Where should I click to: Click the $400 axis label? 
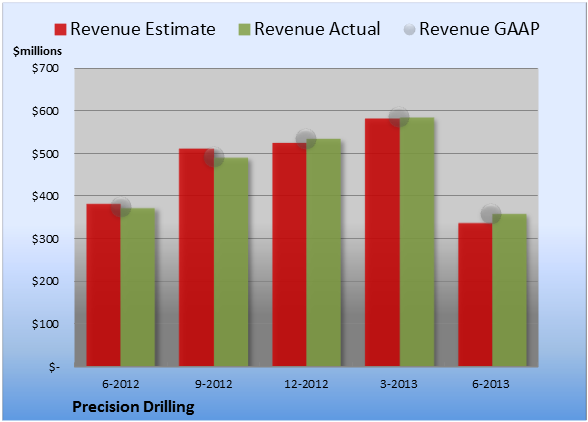pos(45,196)
